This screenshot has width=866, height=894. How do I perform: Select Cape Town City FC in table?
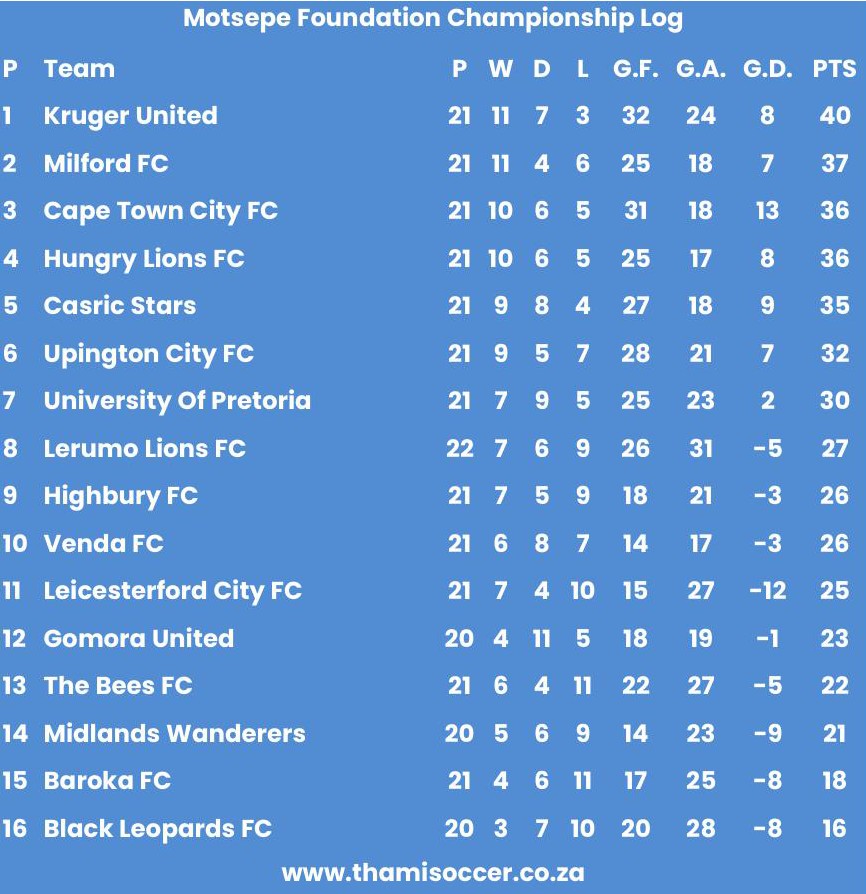click(160, 211)
